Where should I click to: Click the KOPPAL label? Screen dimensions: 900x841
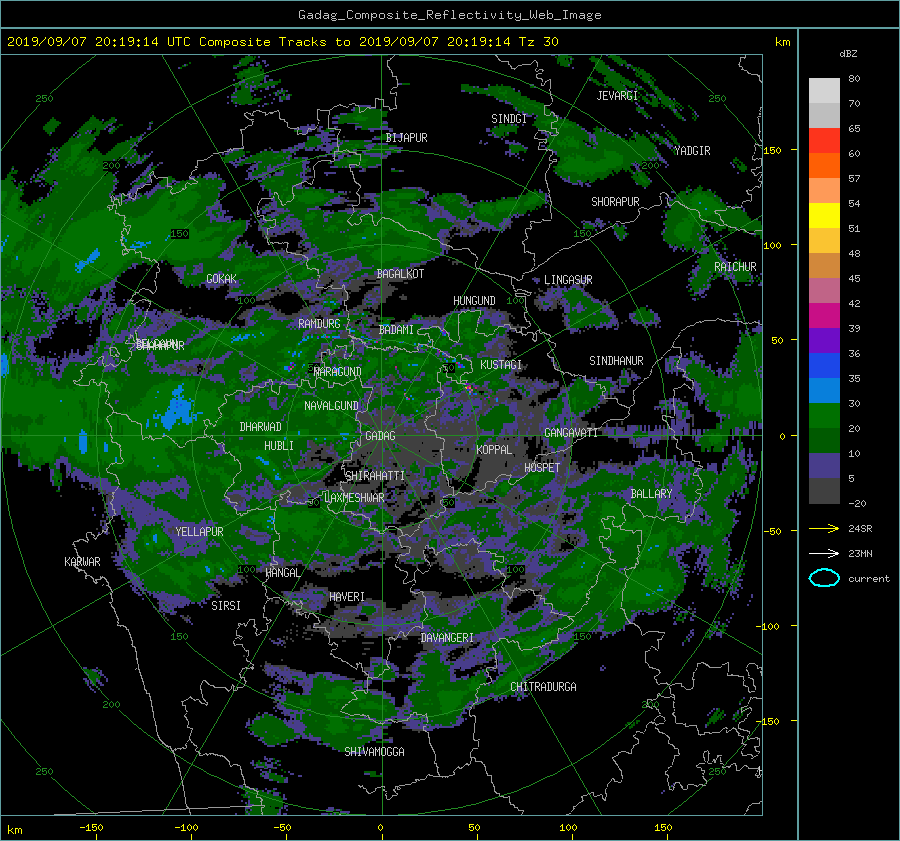tap(494, 450)
